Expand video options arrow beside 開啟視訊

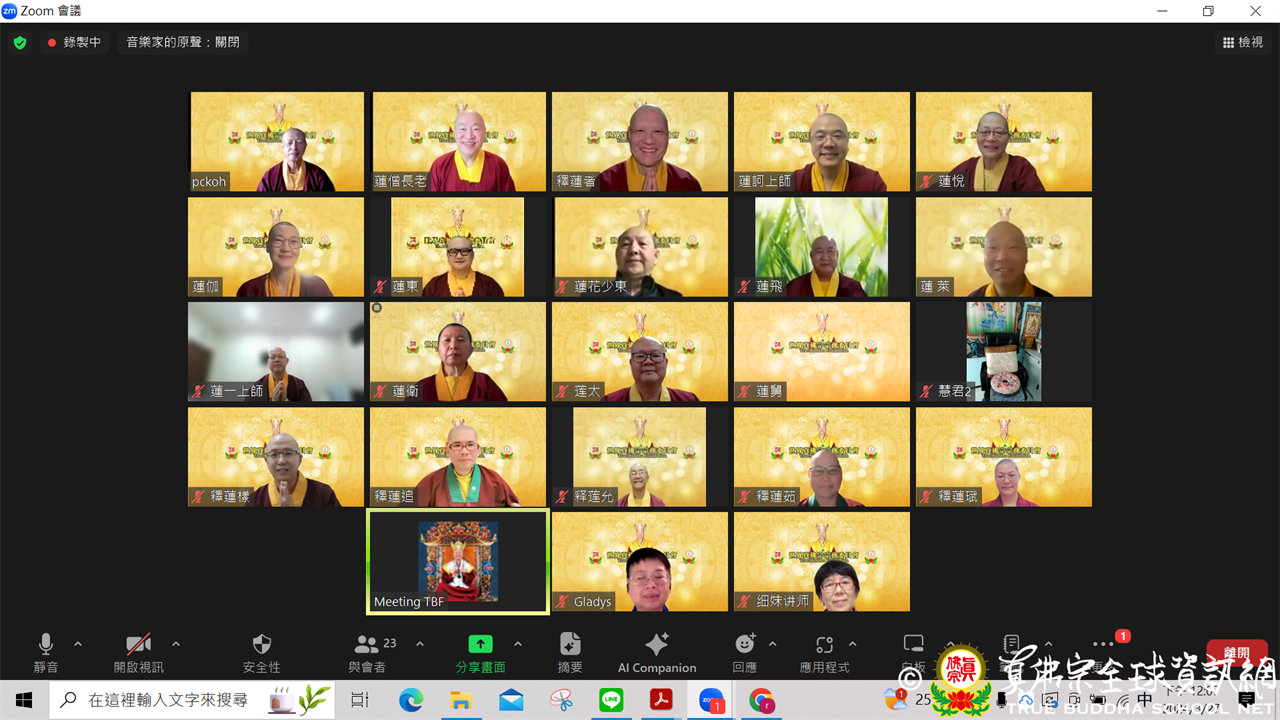click(x=176, y=644)
